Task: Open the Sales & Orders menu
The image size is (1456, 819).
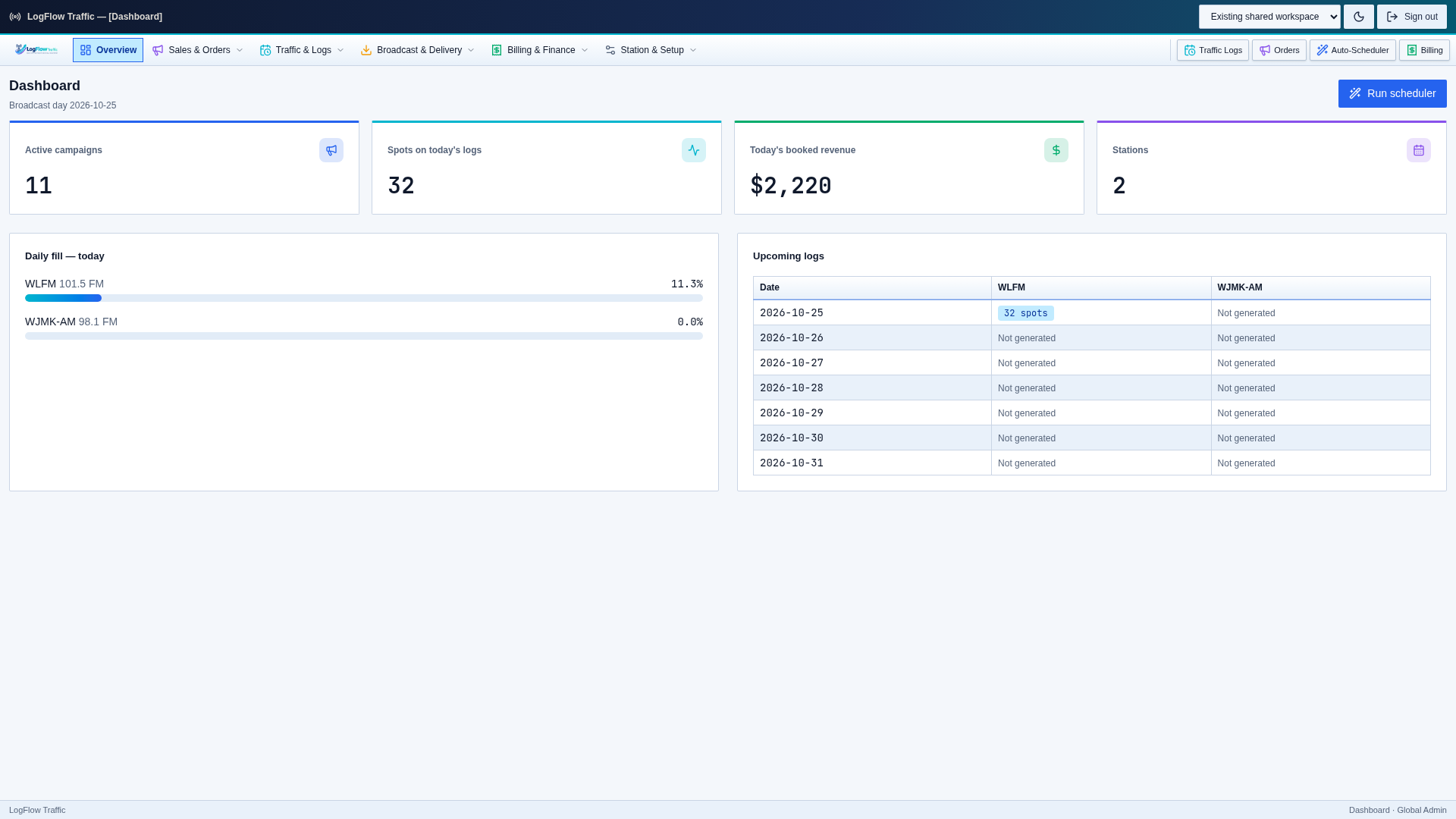Action: tap(198, 50)
